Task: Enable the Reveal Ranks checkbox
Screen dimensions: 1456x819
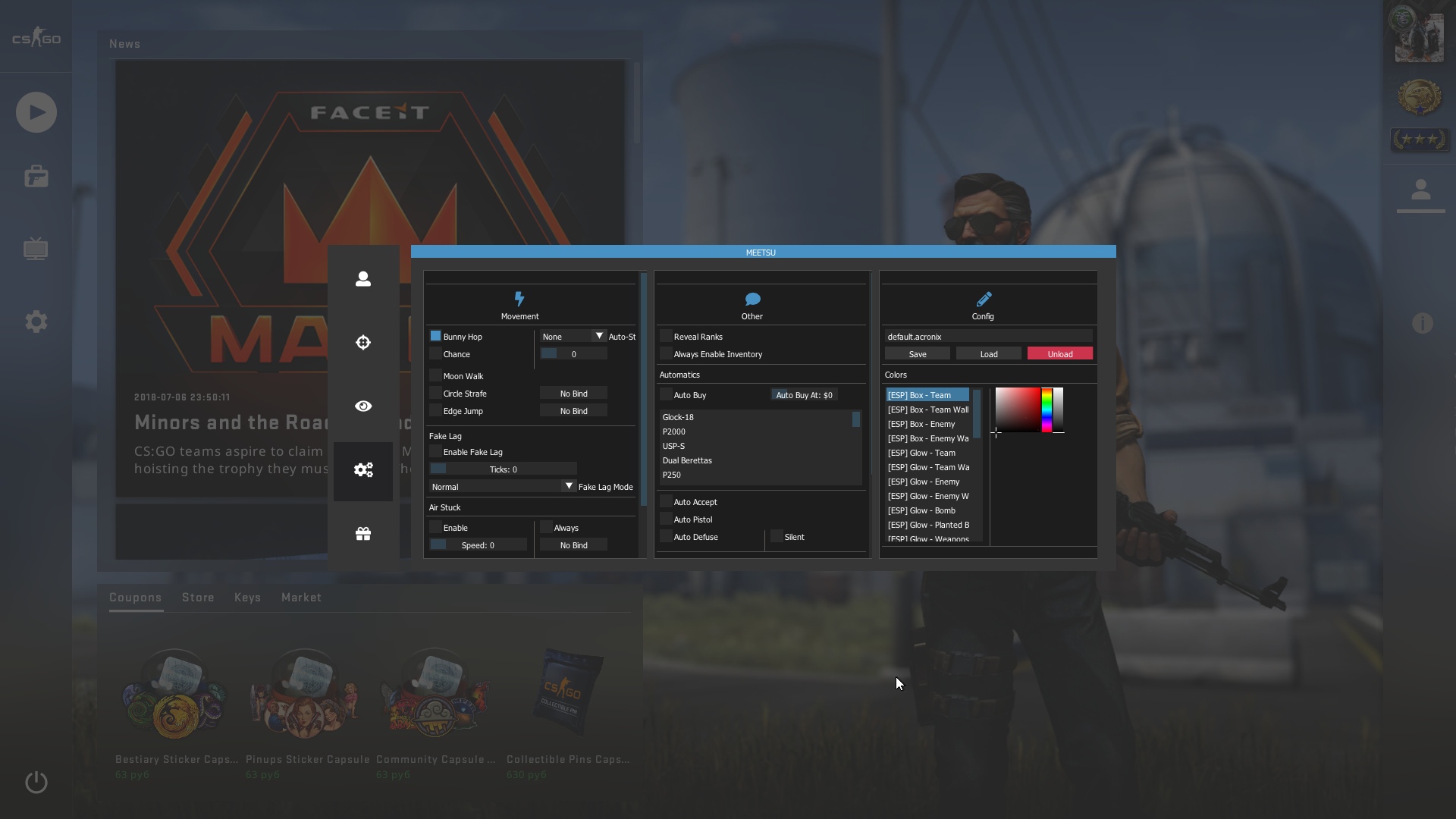Action: pos(666,336)
